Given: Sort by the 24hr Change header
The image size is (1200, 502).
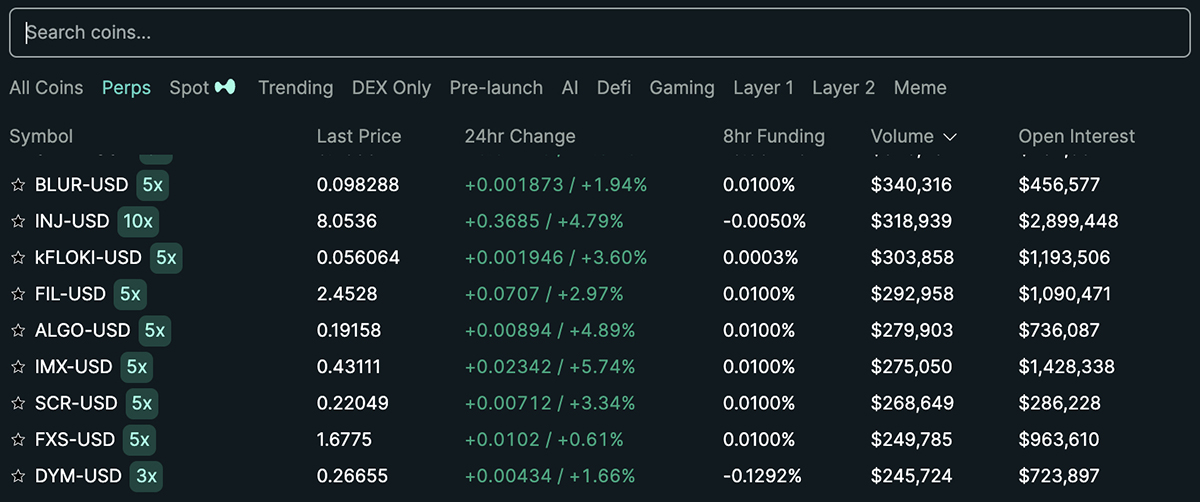Looking at the screenshot, I should pos(520,137).
